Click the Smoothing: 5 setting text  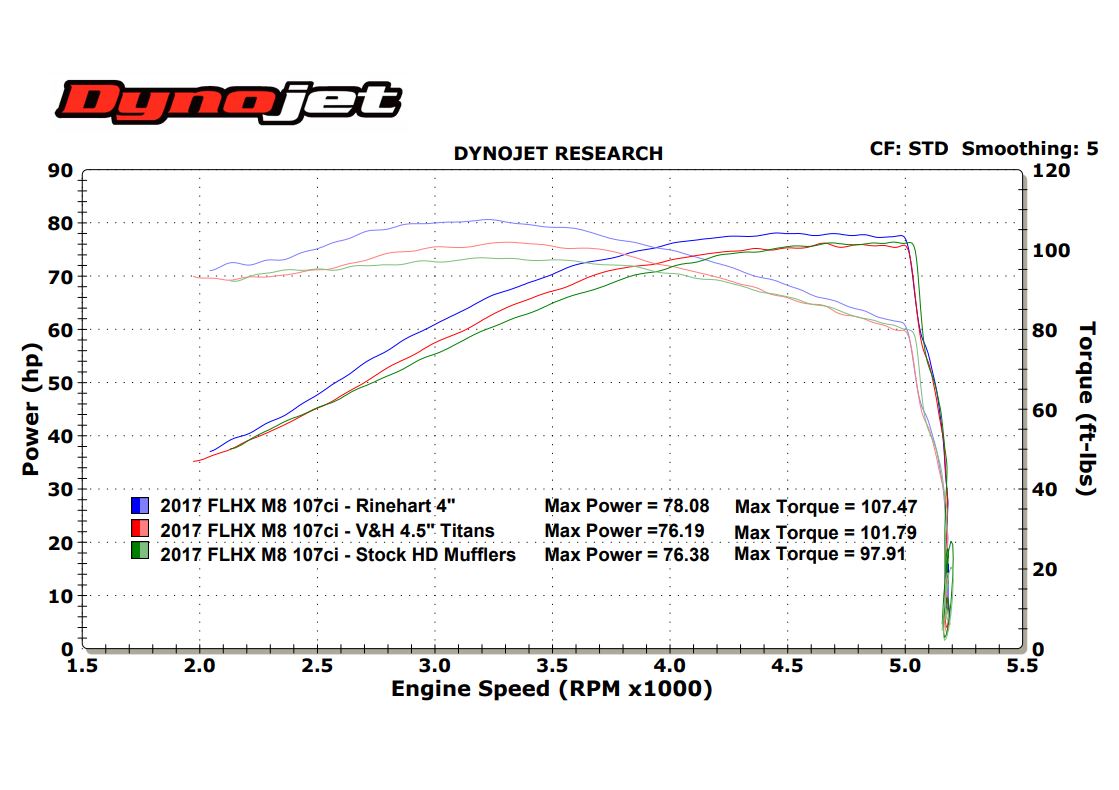1030,149
